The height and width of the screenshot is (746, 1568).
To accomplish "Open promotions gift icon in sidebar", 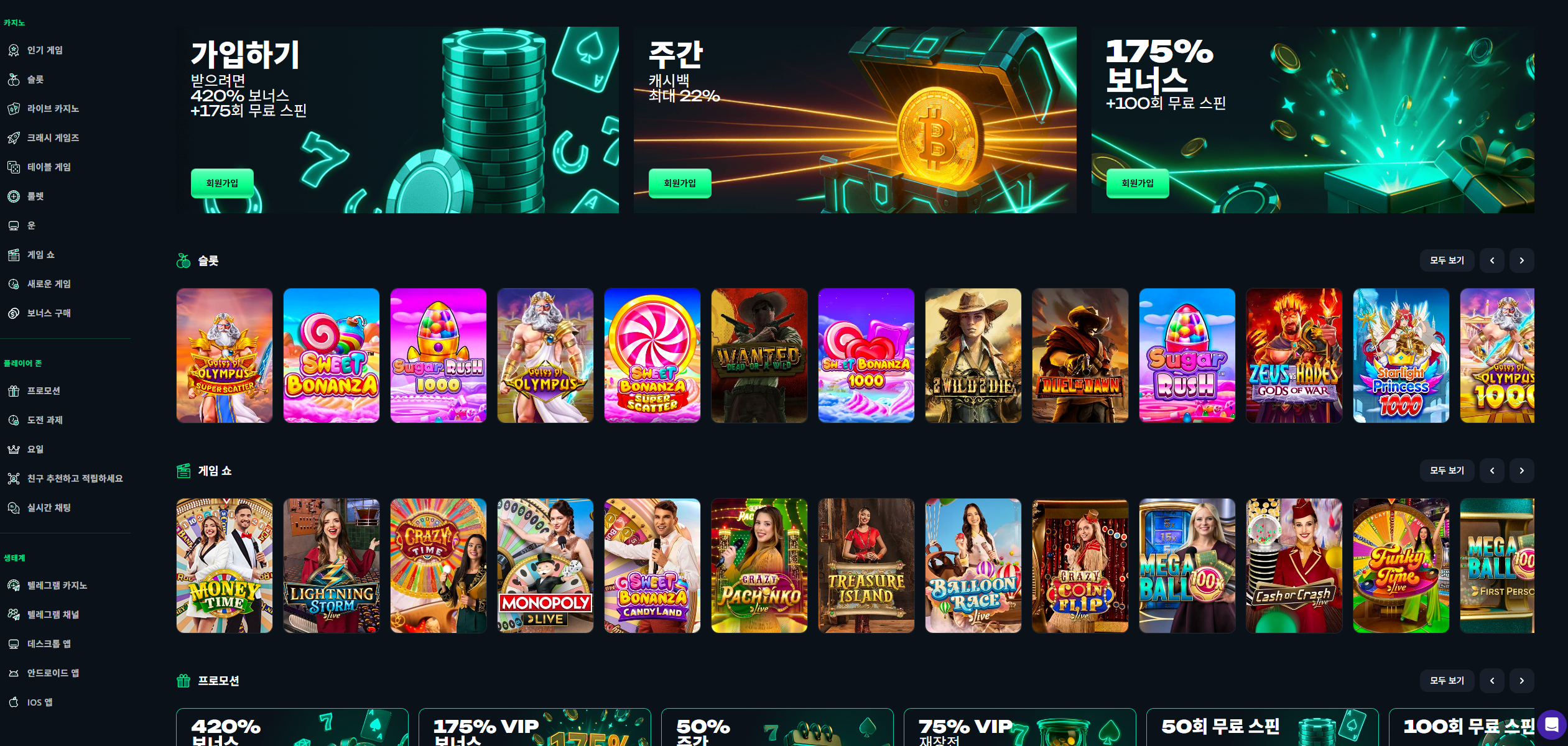I will pyautogui.click(x=14, y=391).
